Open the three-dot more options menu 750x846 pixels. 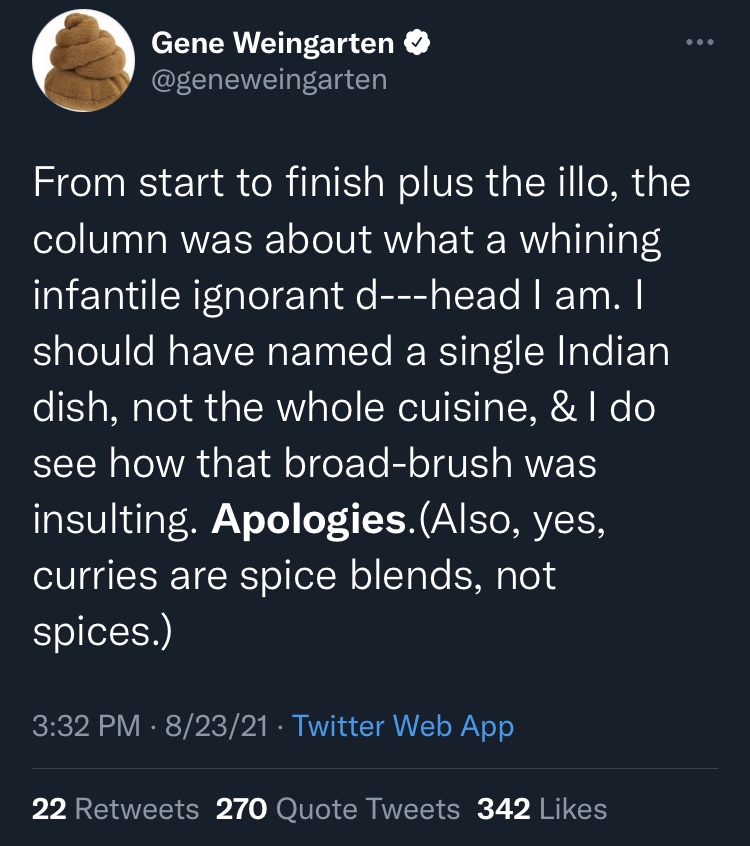(x=700, y=43)
